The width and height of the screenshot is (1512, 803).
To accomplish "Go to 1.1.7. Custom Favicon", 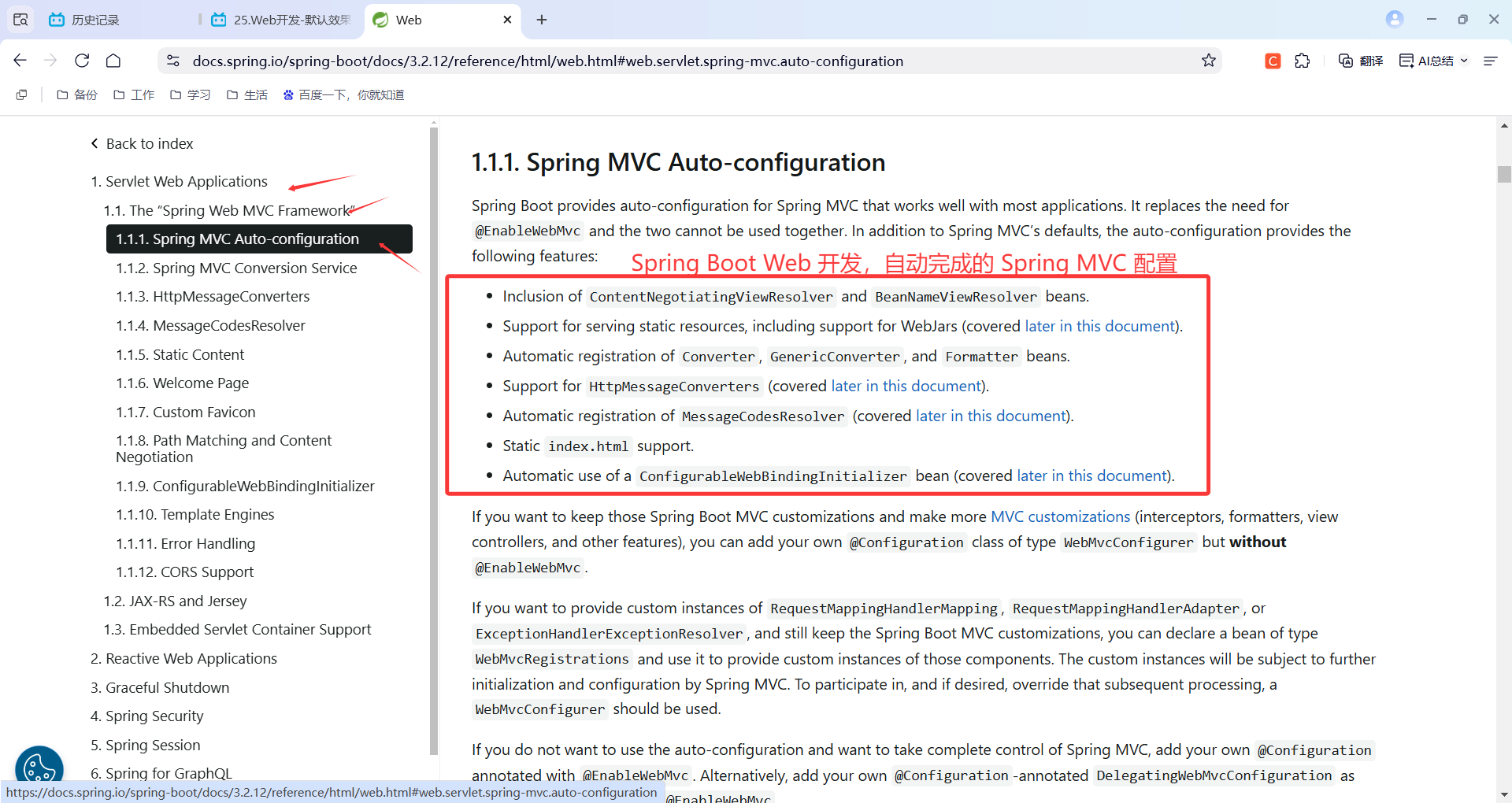I will 185,412.
